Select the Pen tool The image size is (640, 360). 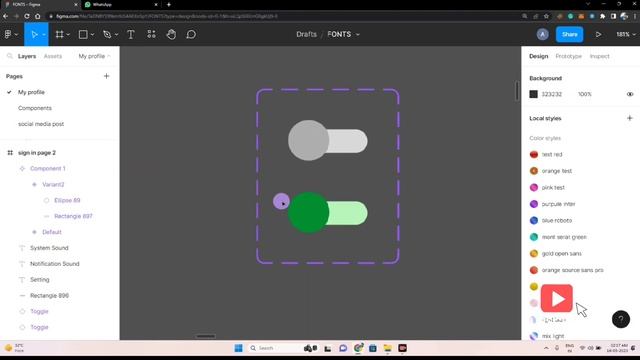107,34
